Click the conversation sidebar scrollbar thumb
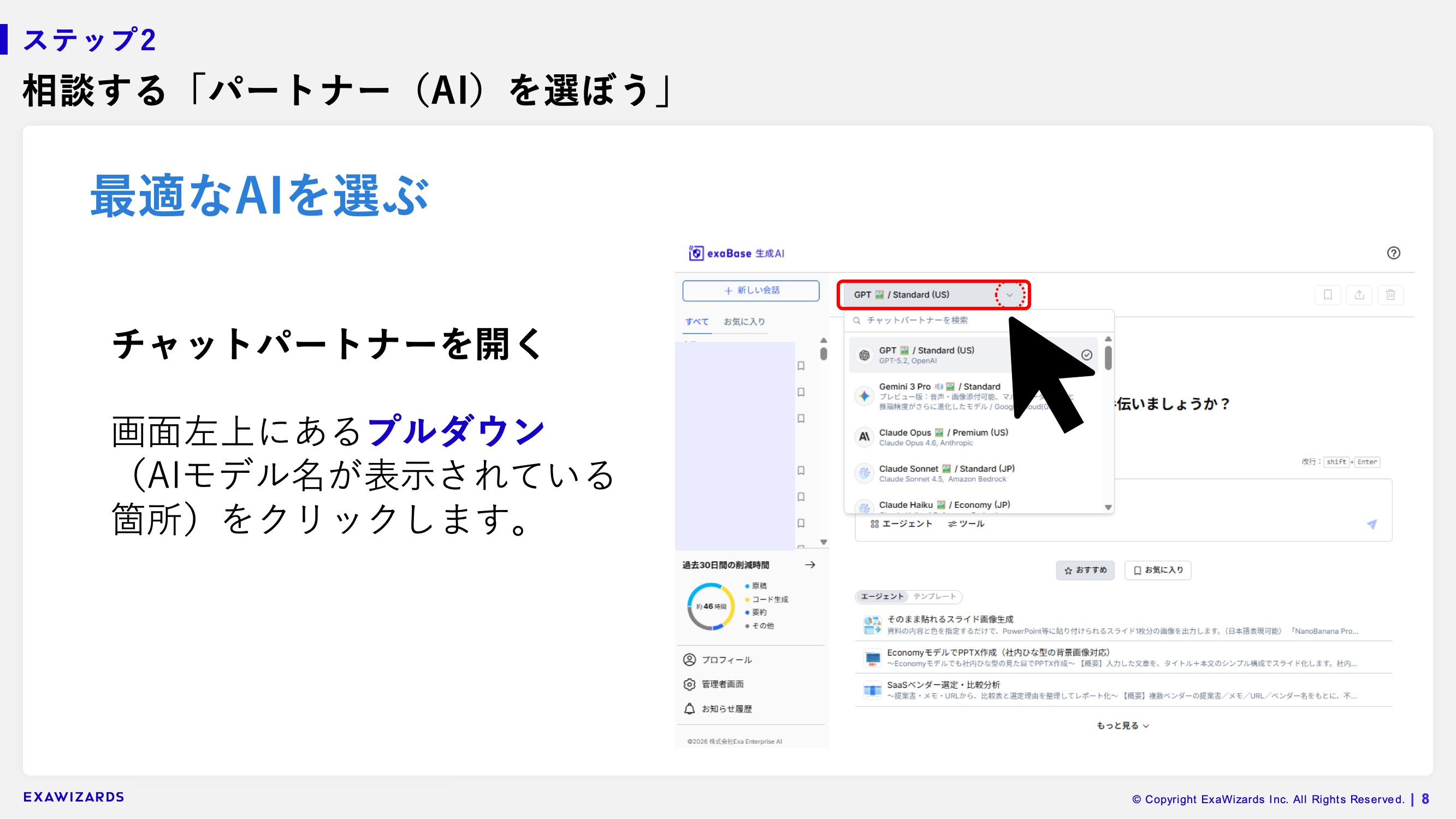The width and height of the screenshot is (1456, 819). coord(824,353)
